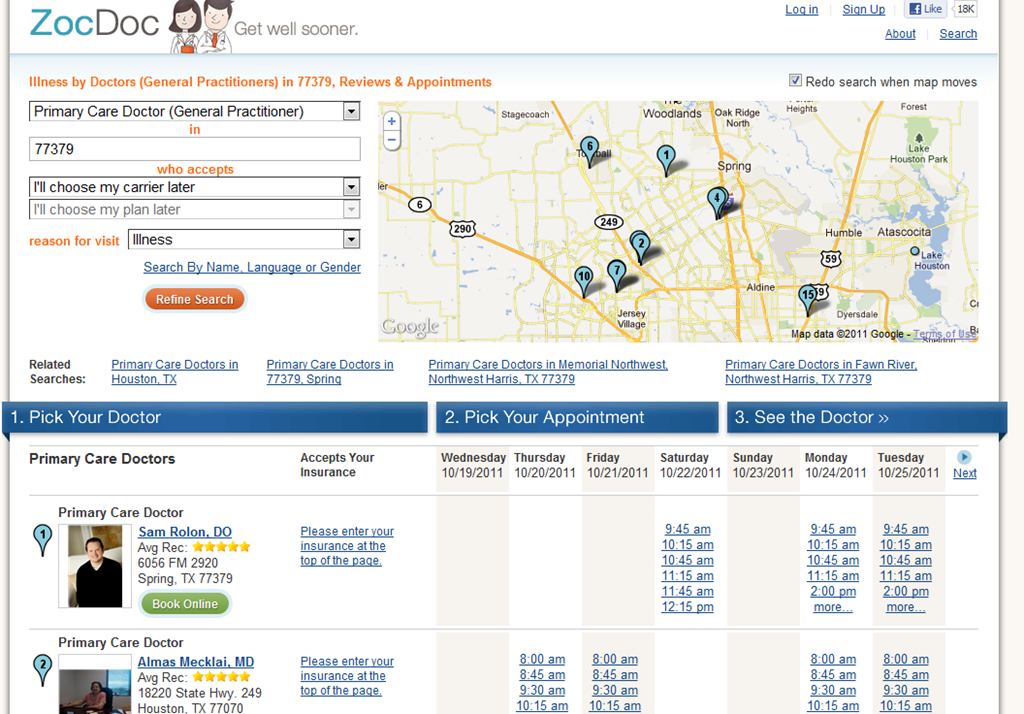Select Sam Rolon Monday 10:15 am slot
Image resolution: width=1024 pixels, height=714 pixels.
point(833,545)
